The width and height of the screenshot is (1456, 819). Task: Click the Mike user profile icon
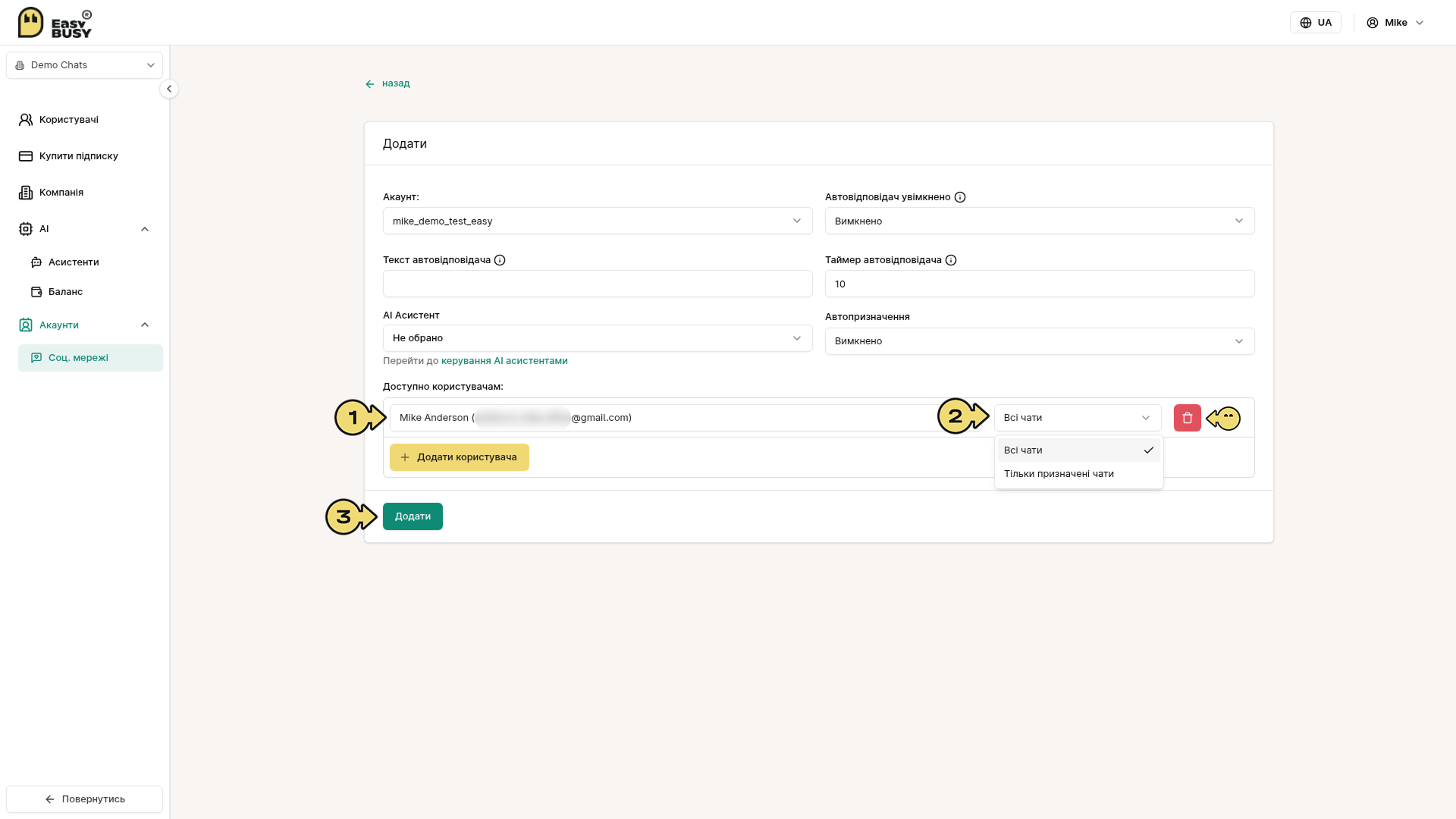pos(1373,23)
